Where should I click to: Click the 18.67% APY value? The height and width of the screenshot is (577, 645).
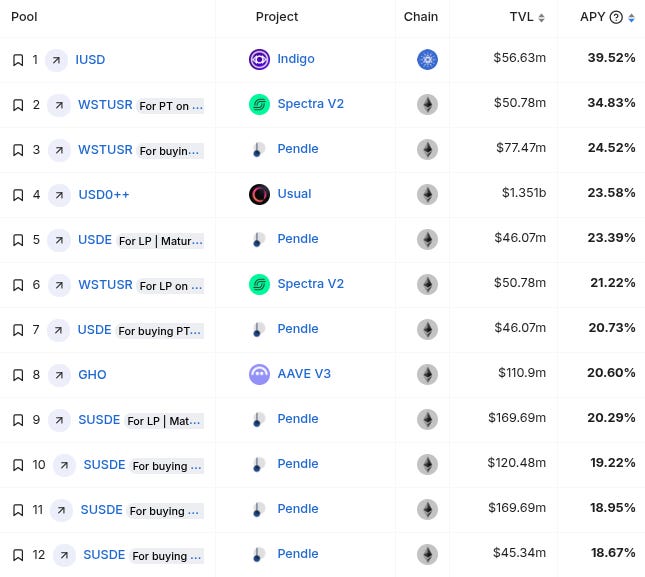[x=613, y=553]
